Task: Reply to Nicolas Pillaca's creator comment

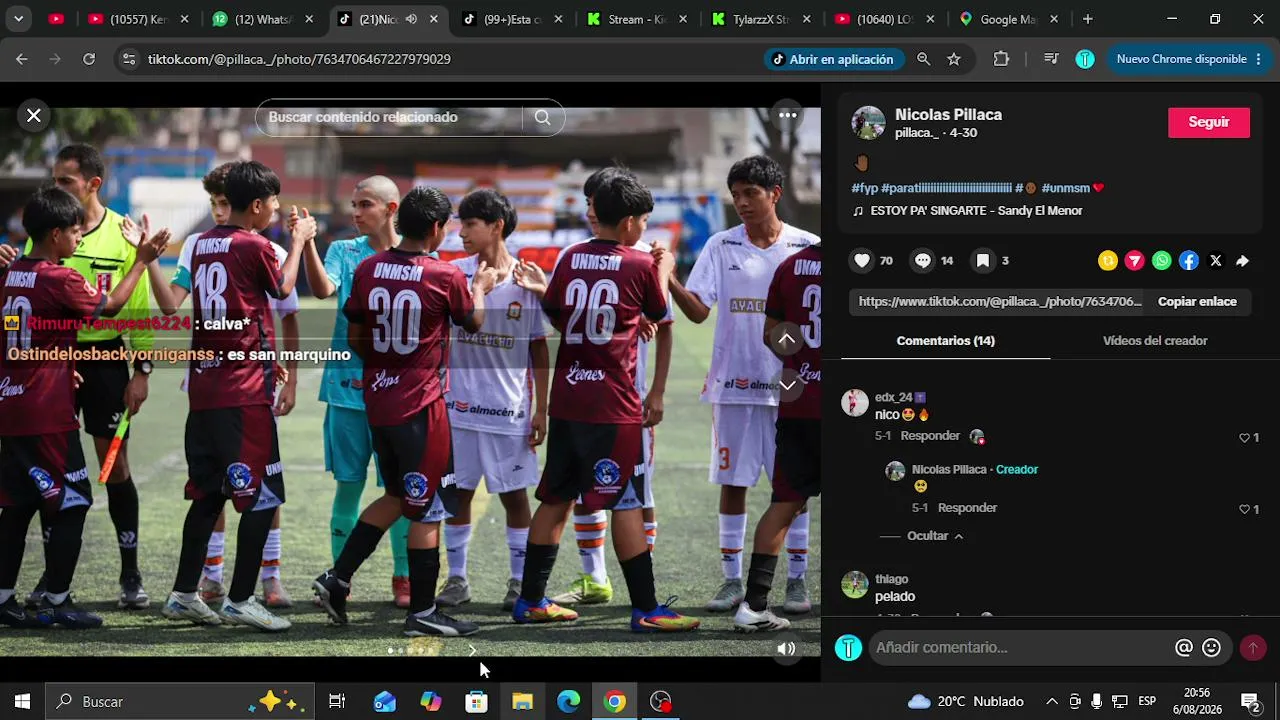Action: coord(967,508)
